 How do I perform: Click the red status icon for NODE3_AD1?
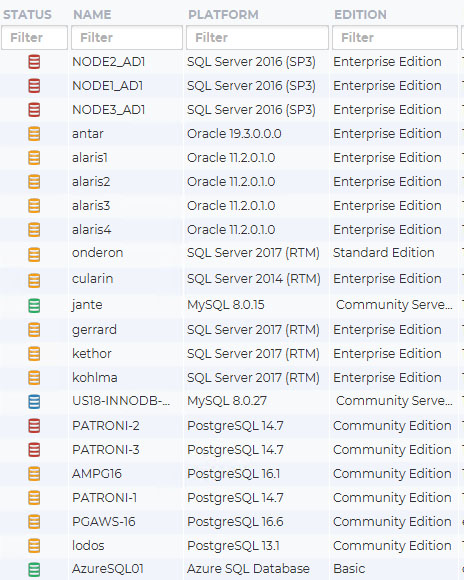point(34,110)
